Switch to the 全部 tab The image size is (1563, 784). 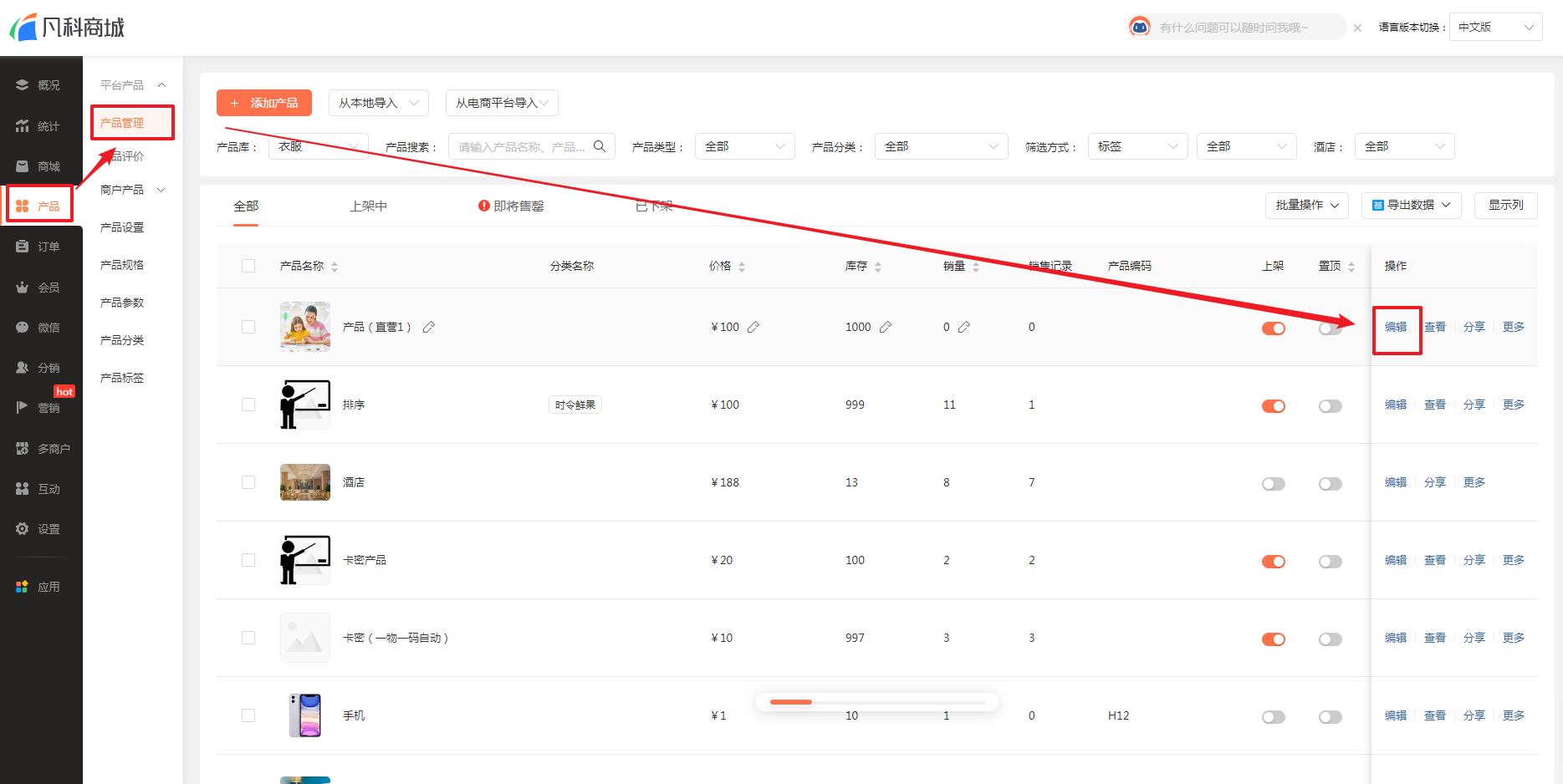pos(246,206)
